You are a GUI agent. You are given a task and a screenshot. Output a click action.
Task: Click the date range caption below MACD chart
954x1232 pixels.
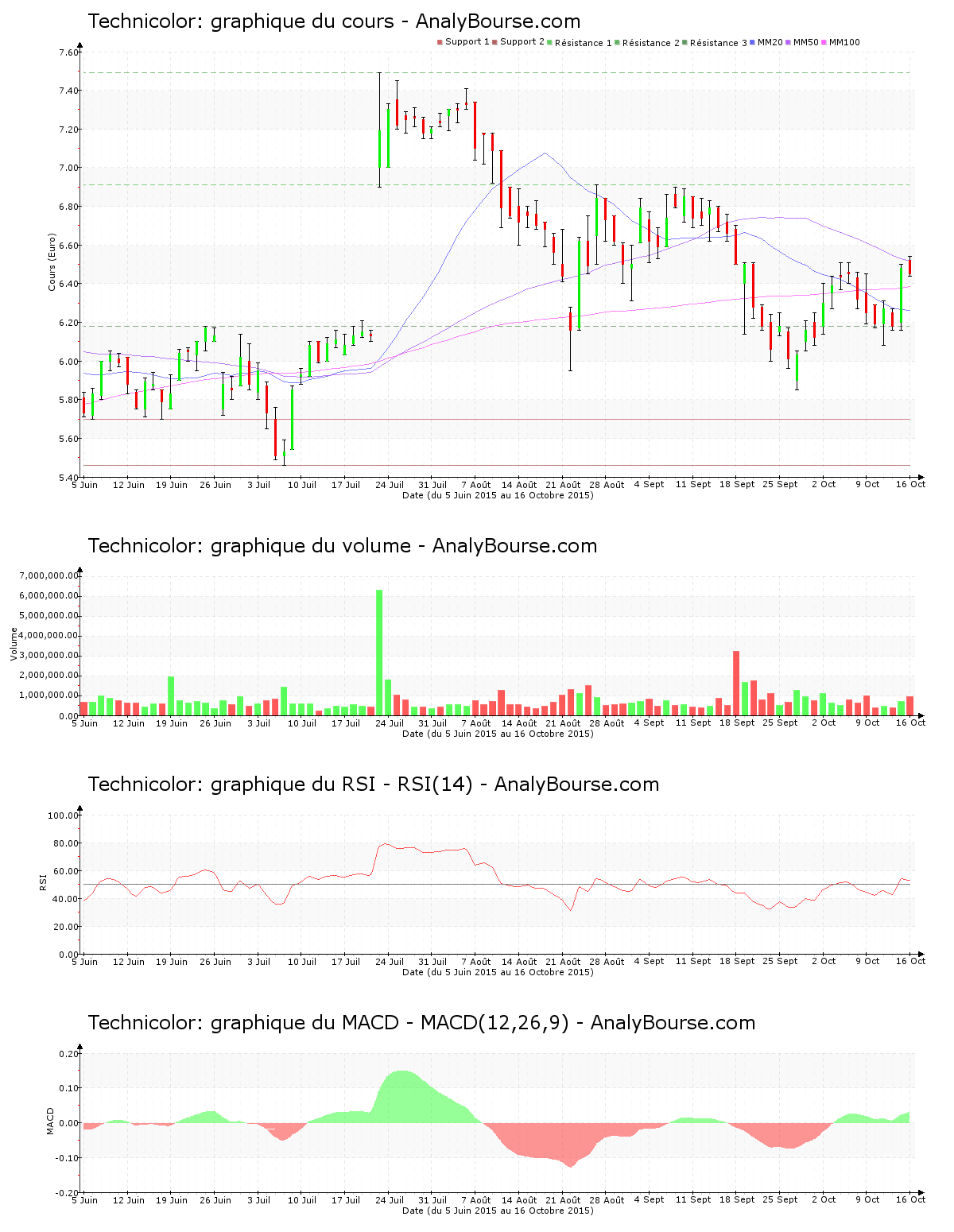498,1211
